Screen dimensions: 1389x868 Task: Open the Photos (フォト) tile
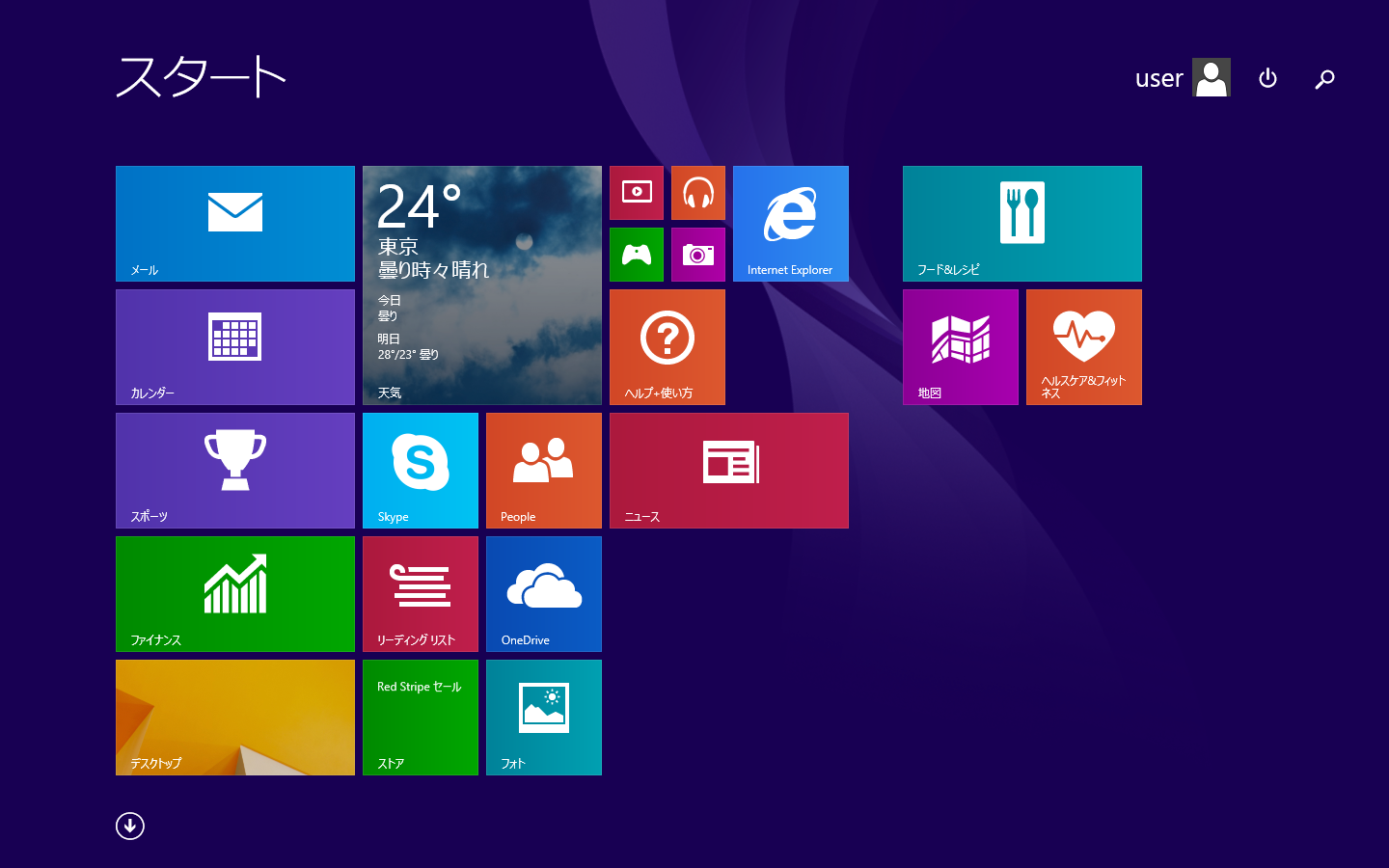tap(544, 718)
